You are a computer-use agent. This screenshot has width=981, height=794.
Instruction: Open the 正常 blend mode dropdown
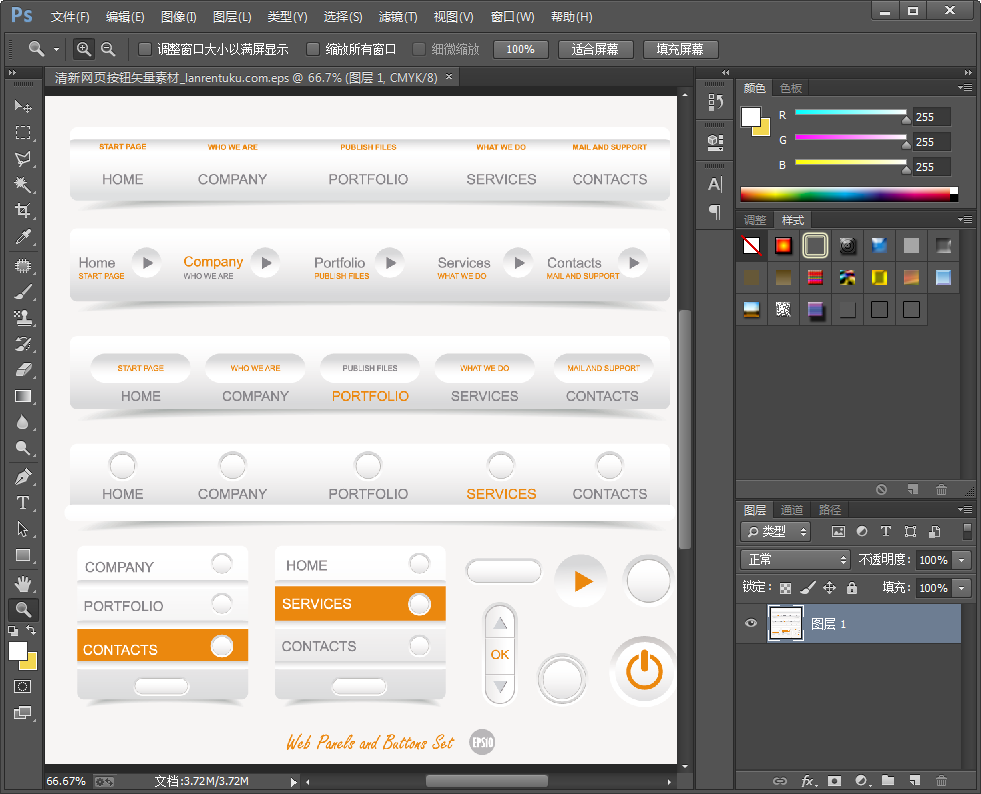795,560
